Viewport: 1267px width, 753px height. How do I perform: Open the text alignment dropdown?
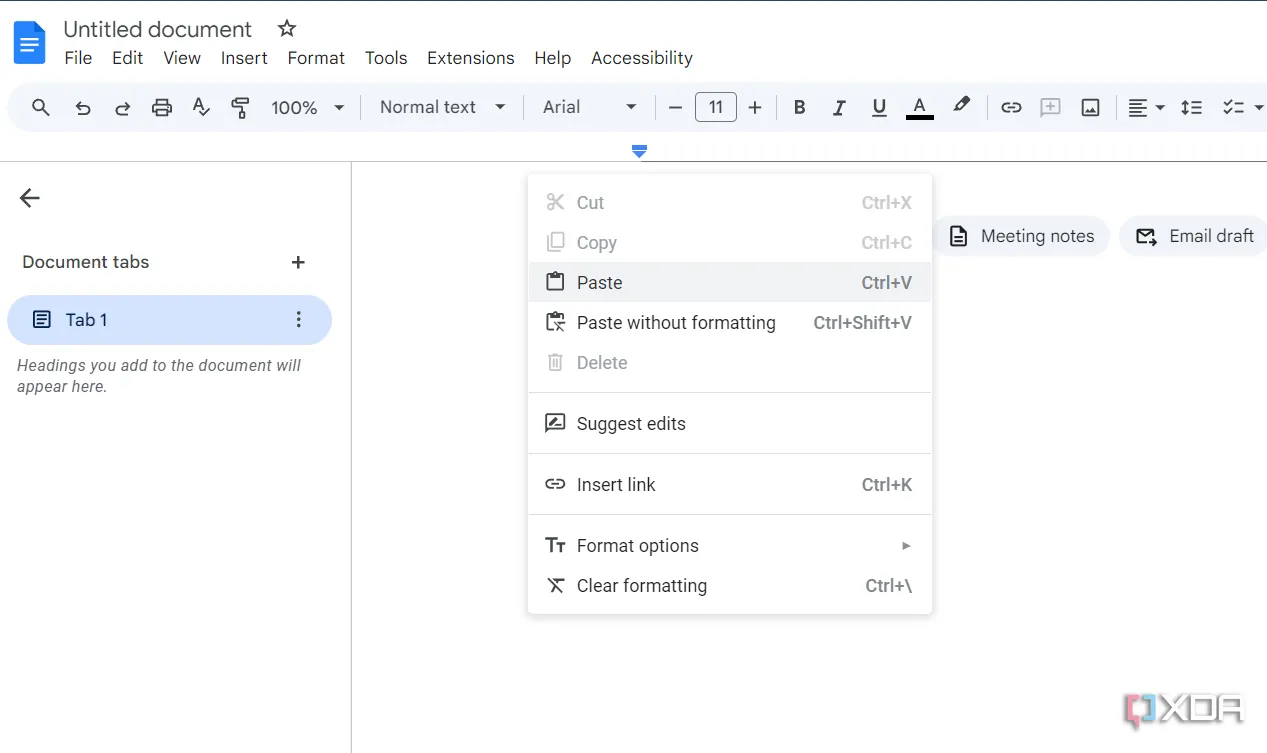1145,107
